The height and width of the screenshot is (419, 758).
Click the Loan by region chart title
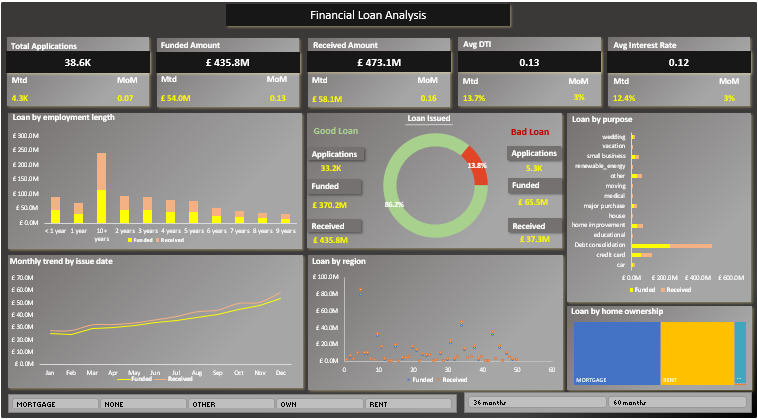(339, 261)
